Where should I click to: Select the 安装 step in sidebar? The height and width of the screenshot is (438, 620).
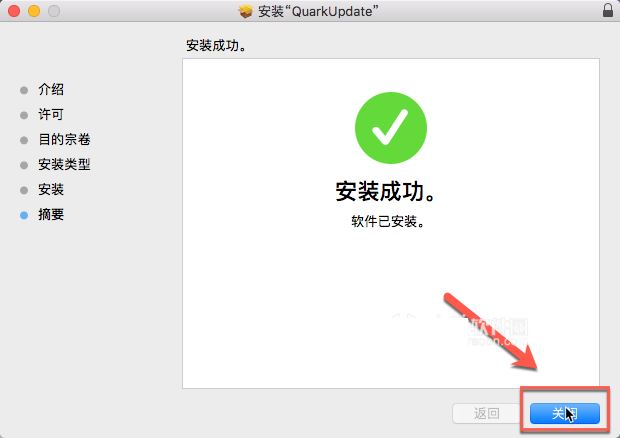tap(51, 189)
